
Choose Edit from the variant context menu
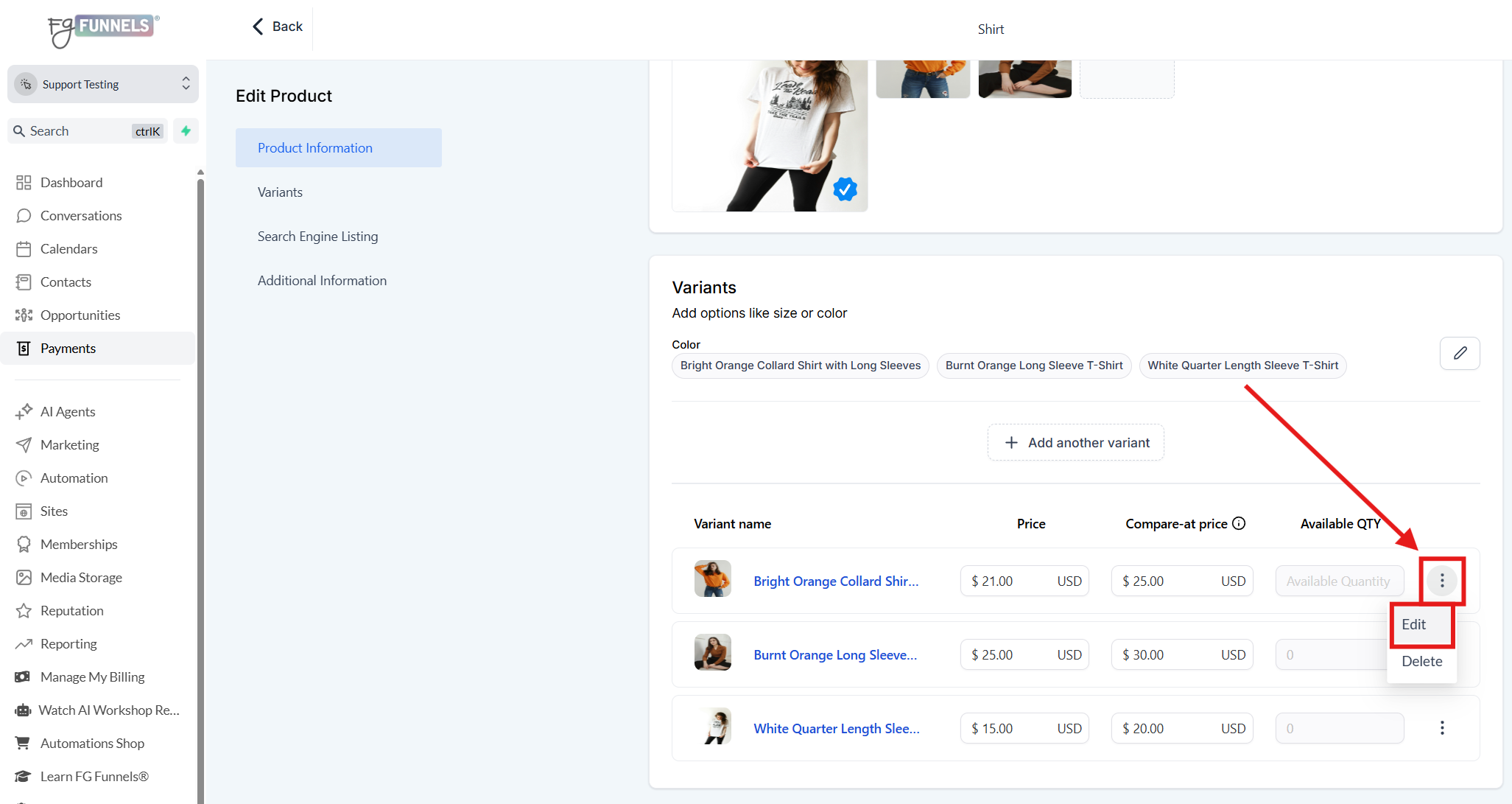(x=1413, y=624)
